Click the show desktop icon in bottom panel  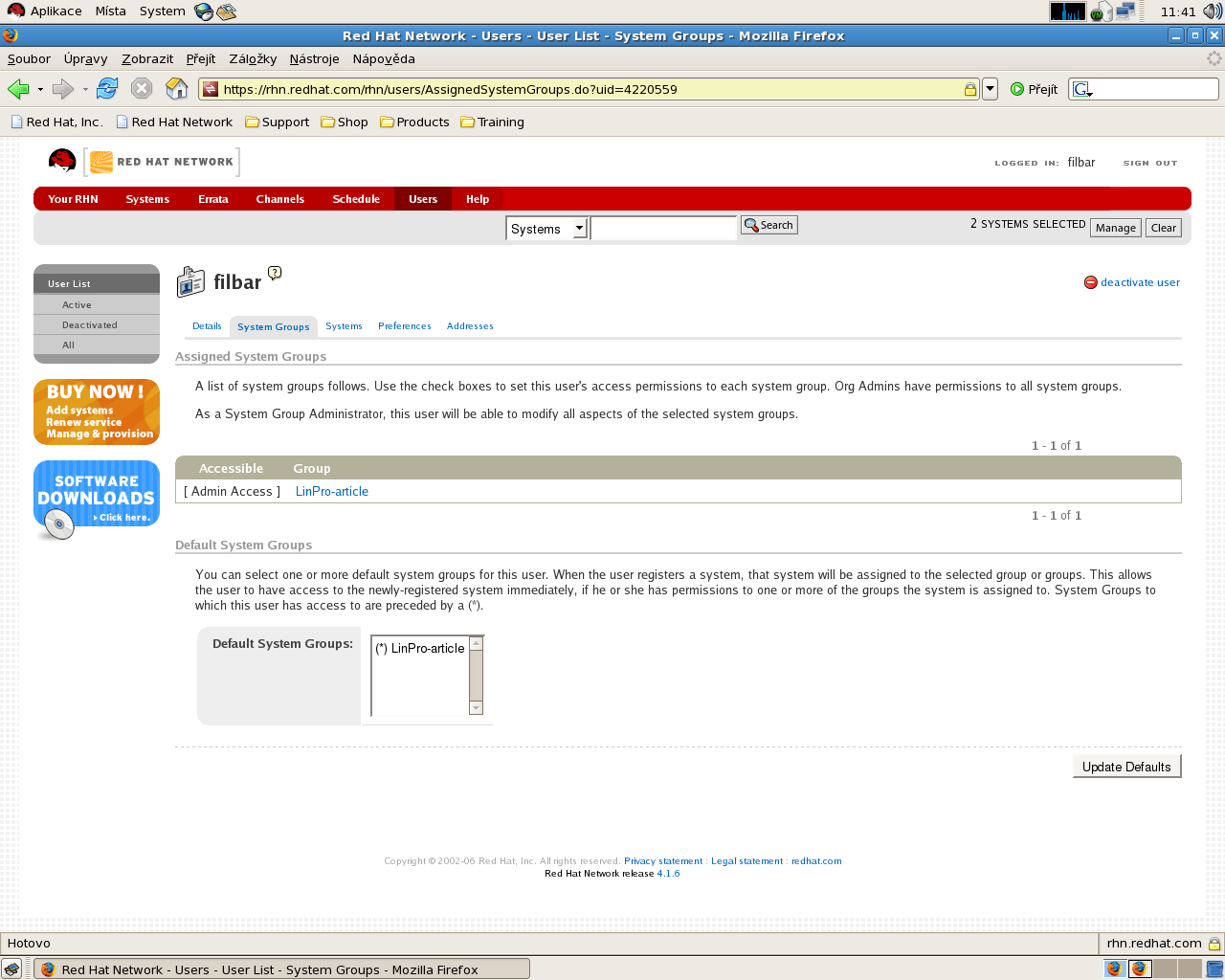tap(11, 969)
